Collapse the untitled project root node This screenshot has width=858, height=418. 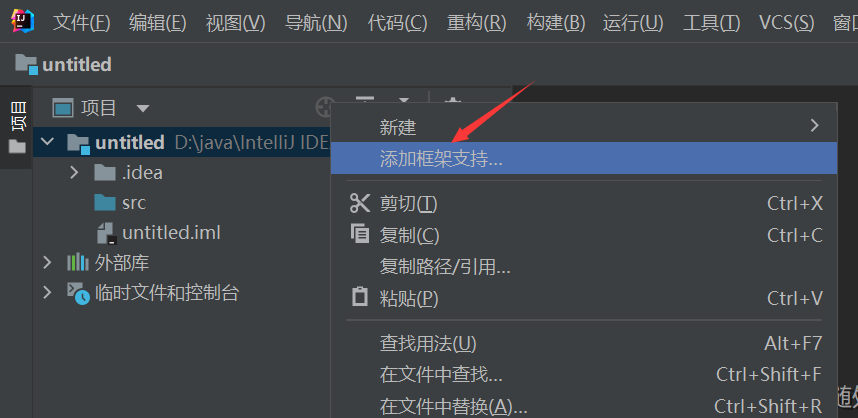(48, 142)
